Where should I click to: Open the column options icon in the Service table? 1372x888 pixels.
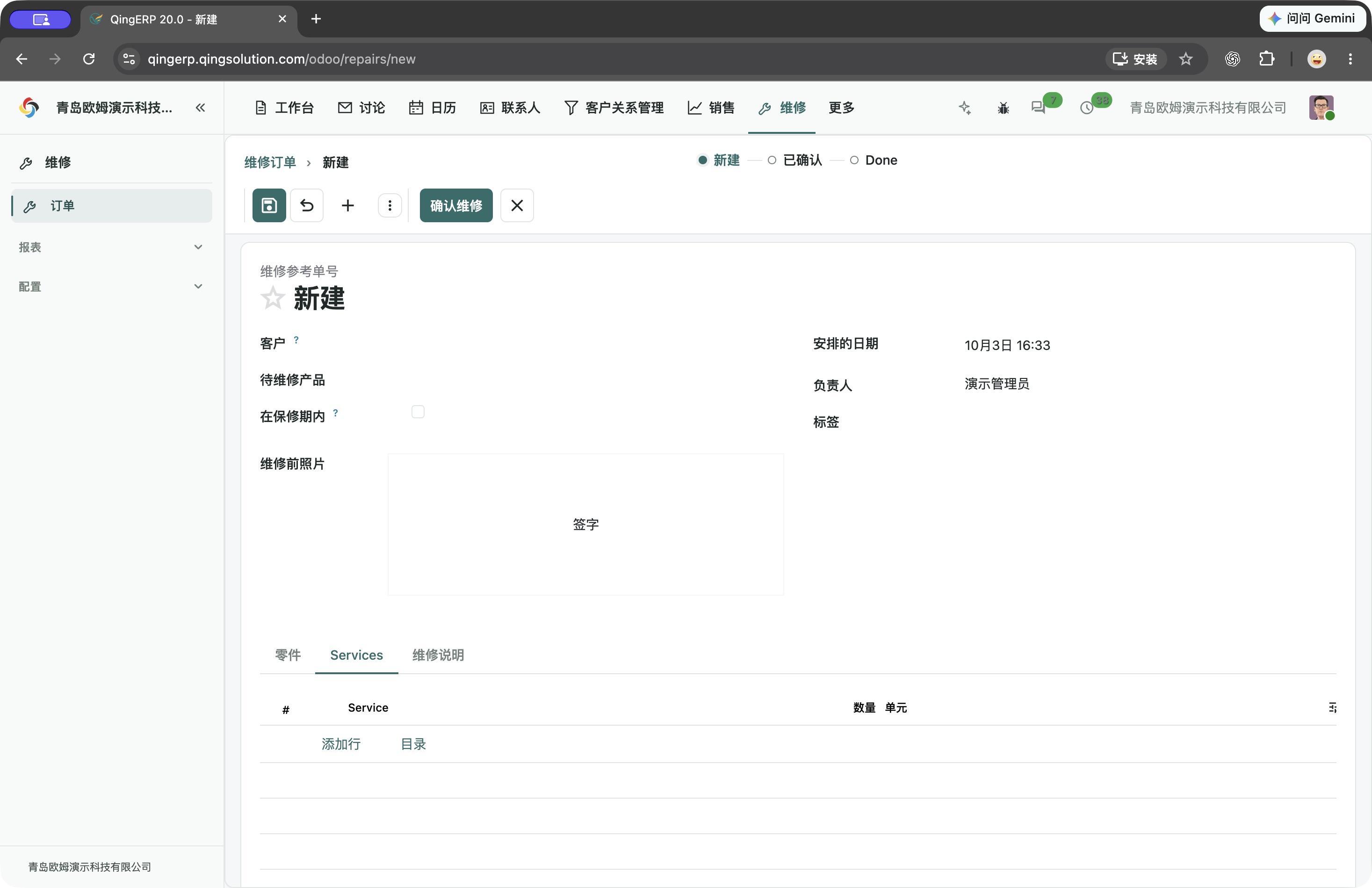click(x=1332, y=707)
